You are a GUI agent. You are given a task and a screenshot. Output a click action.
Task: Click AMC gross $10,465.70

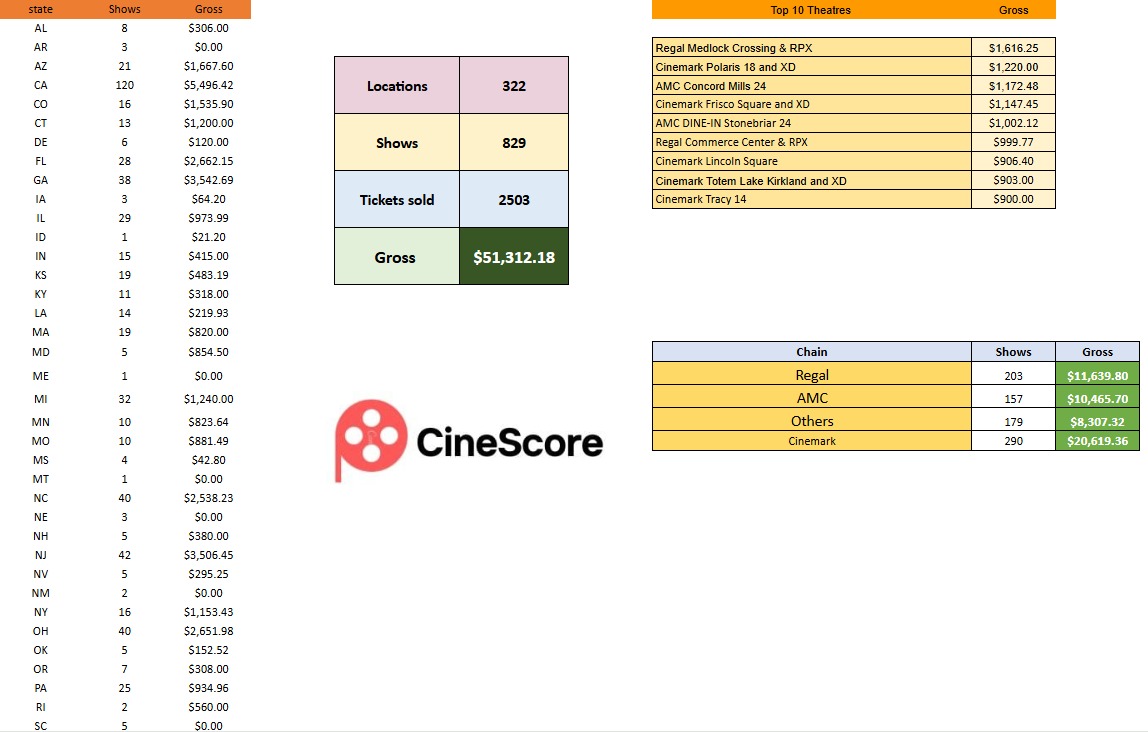1097,398
